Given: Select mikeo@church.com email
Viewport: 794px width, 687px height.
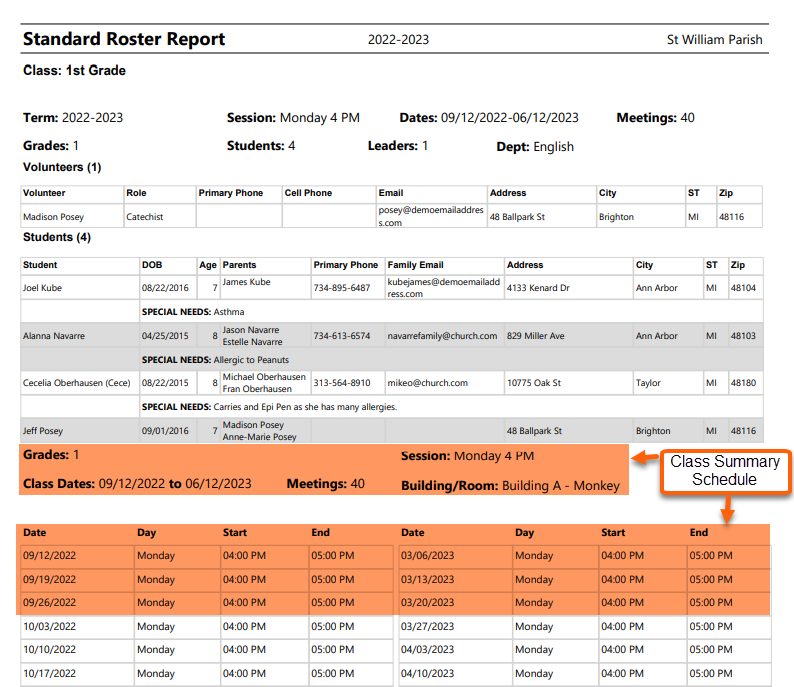Looking at the screenshot, I should coord(428,383).
